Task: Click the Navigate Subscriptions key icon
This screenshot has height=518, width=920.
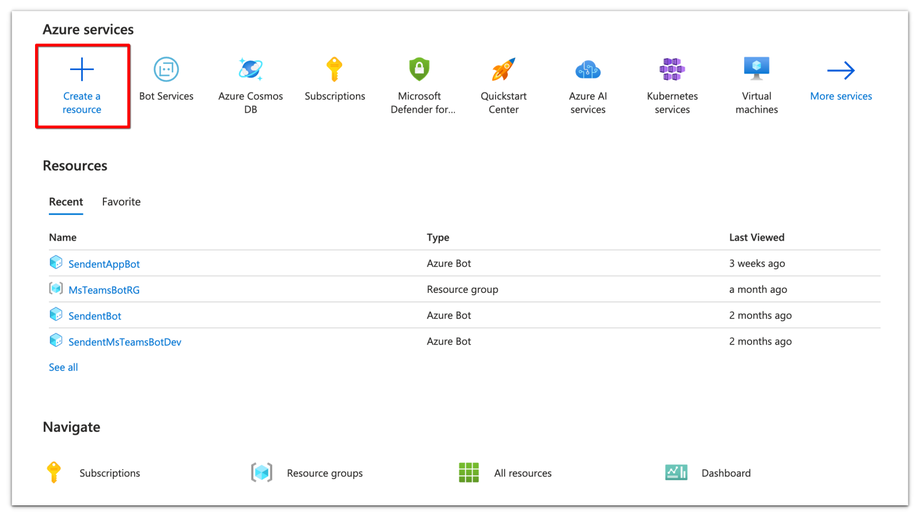Action: 53,472
